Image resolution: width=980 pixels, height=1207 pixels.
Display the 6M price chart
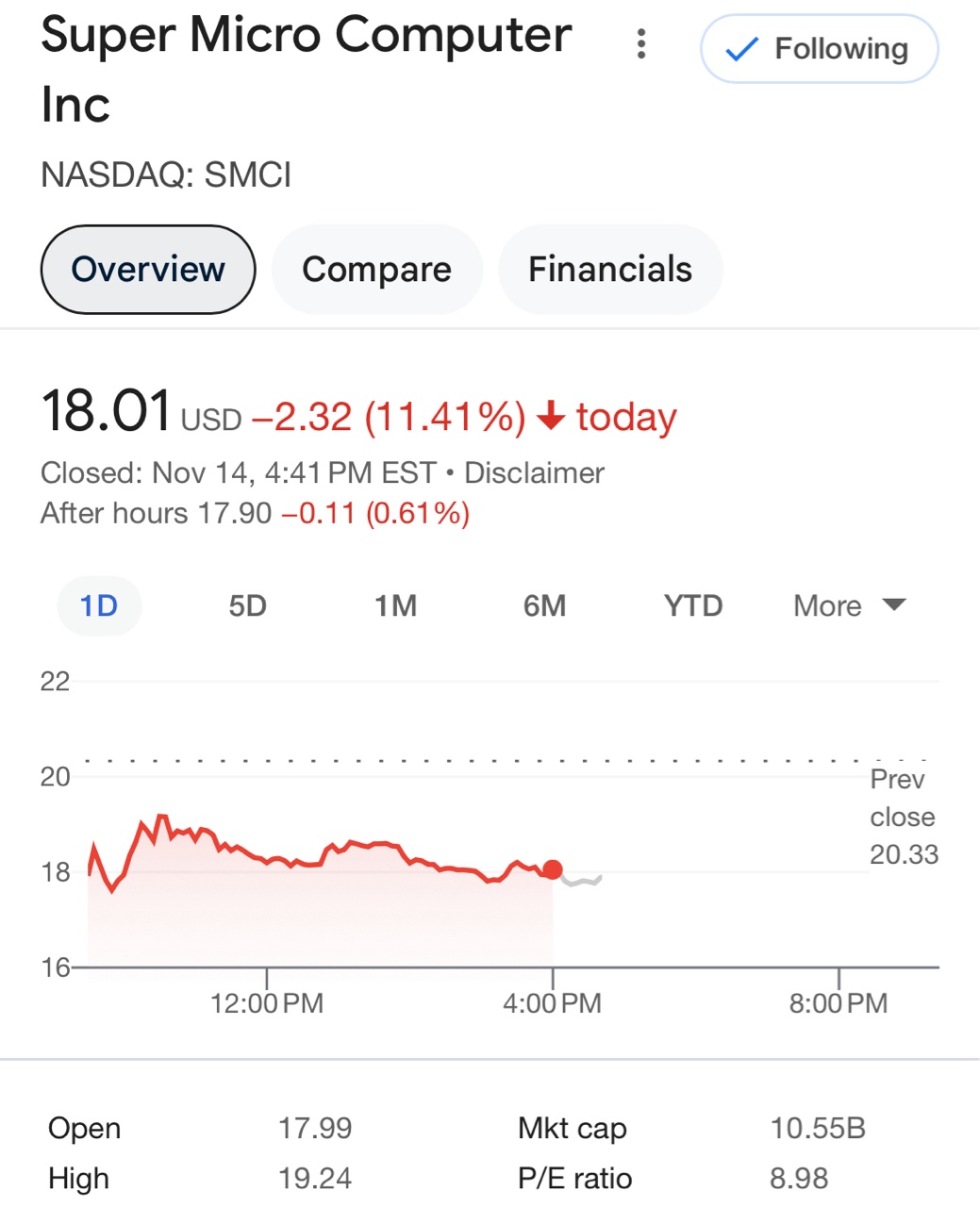click(x=544, y=605)
